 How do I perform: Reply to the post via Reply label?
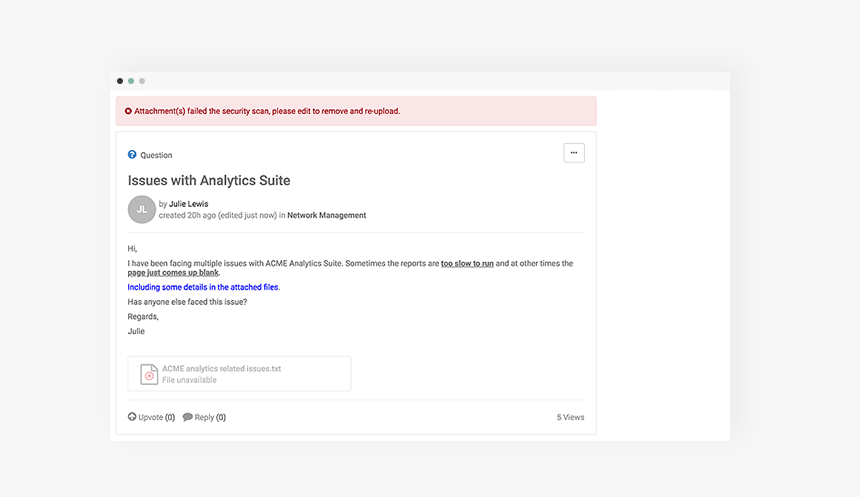click(x=210, y=418)
